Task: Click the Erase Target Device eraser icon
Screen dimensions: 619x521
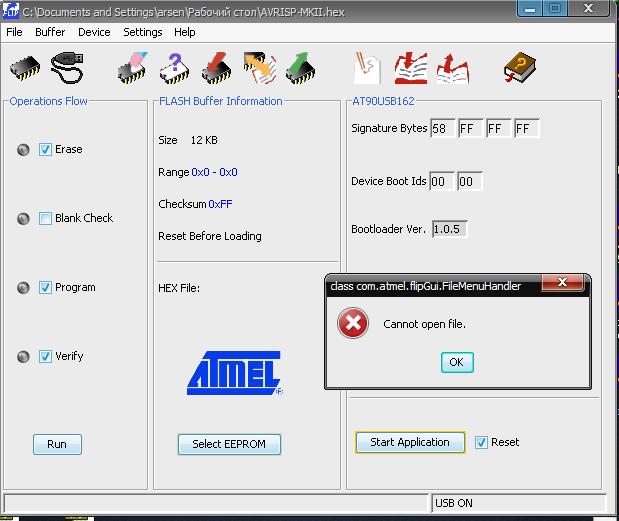Action: pyautogui.click(x=133, y=68)
